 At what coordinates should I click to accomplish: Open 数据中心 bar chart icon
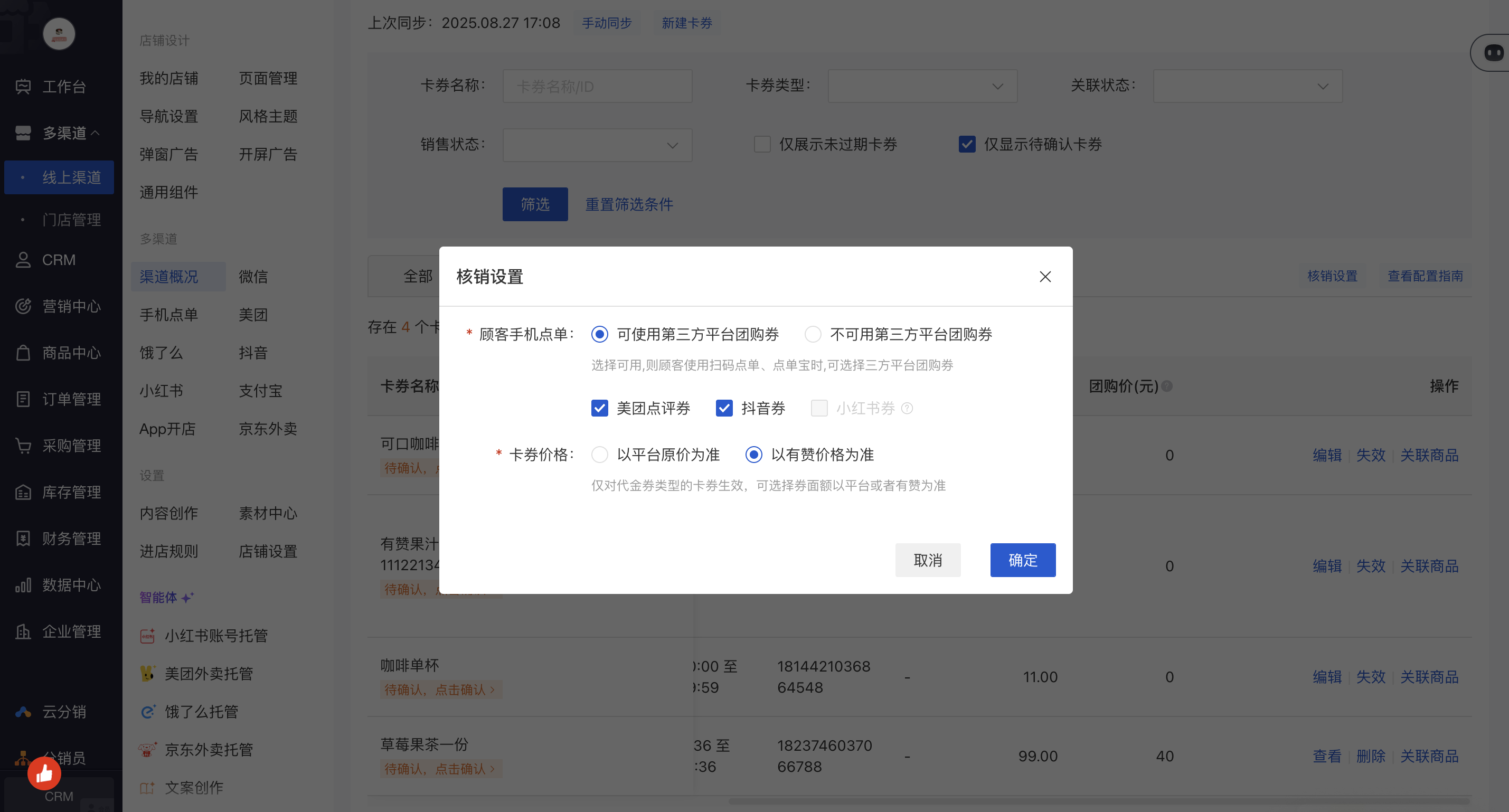[x=23, y=586]
